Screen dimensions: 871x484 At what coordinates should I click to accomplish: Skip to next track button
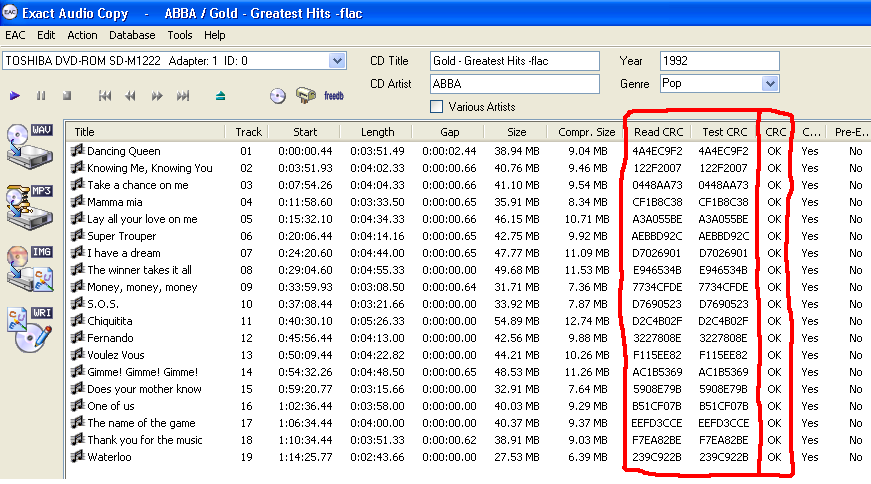click(183, 96)
